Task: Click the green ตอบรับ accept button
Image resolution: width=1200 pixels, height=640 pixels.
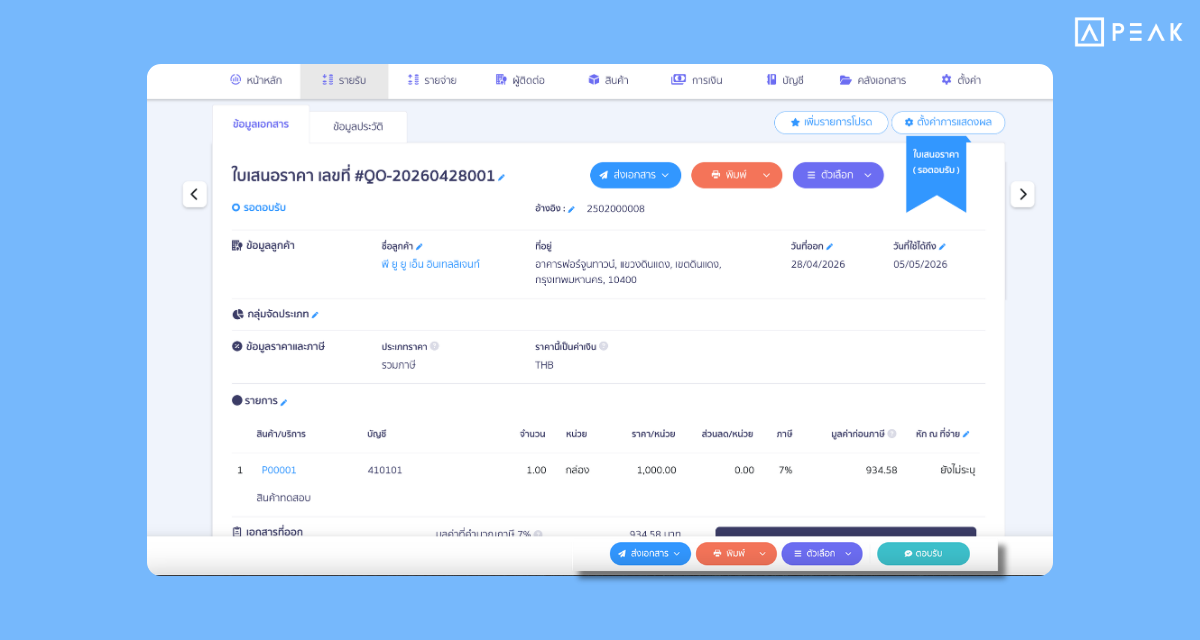Action: click(x=923, y=553)
